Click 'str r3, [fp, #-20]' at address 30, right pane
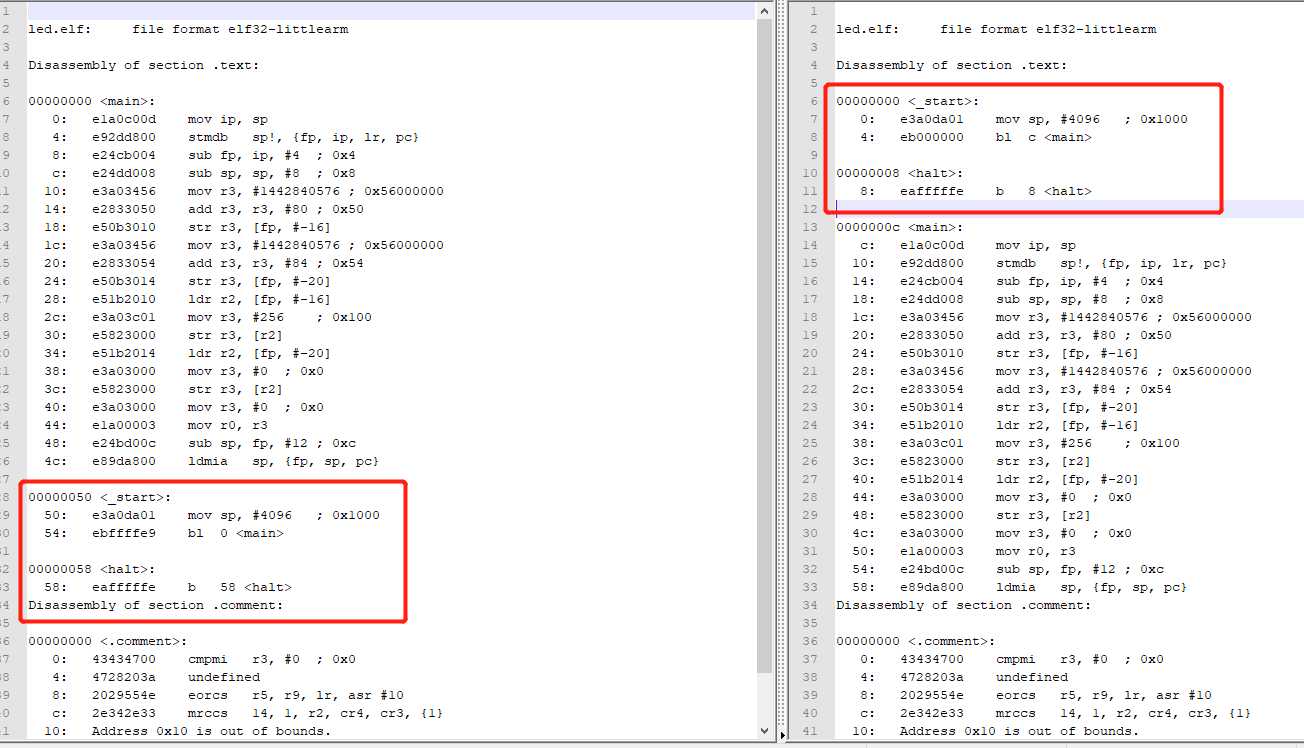1304x748 pixels. 1067,407
